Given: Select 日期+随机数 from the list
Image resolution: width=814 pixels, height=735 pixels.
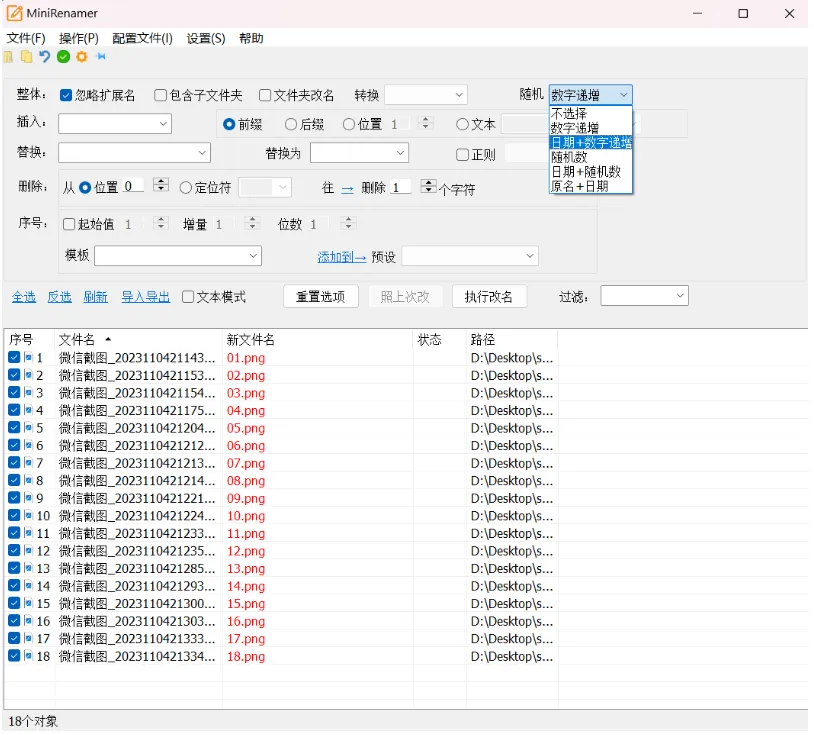Looking at the screenshot, I should (590, 171).
